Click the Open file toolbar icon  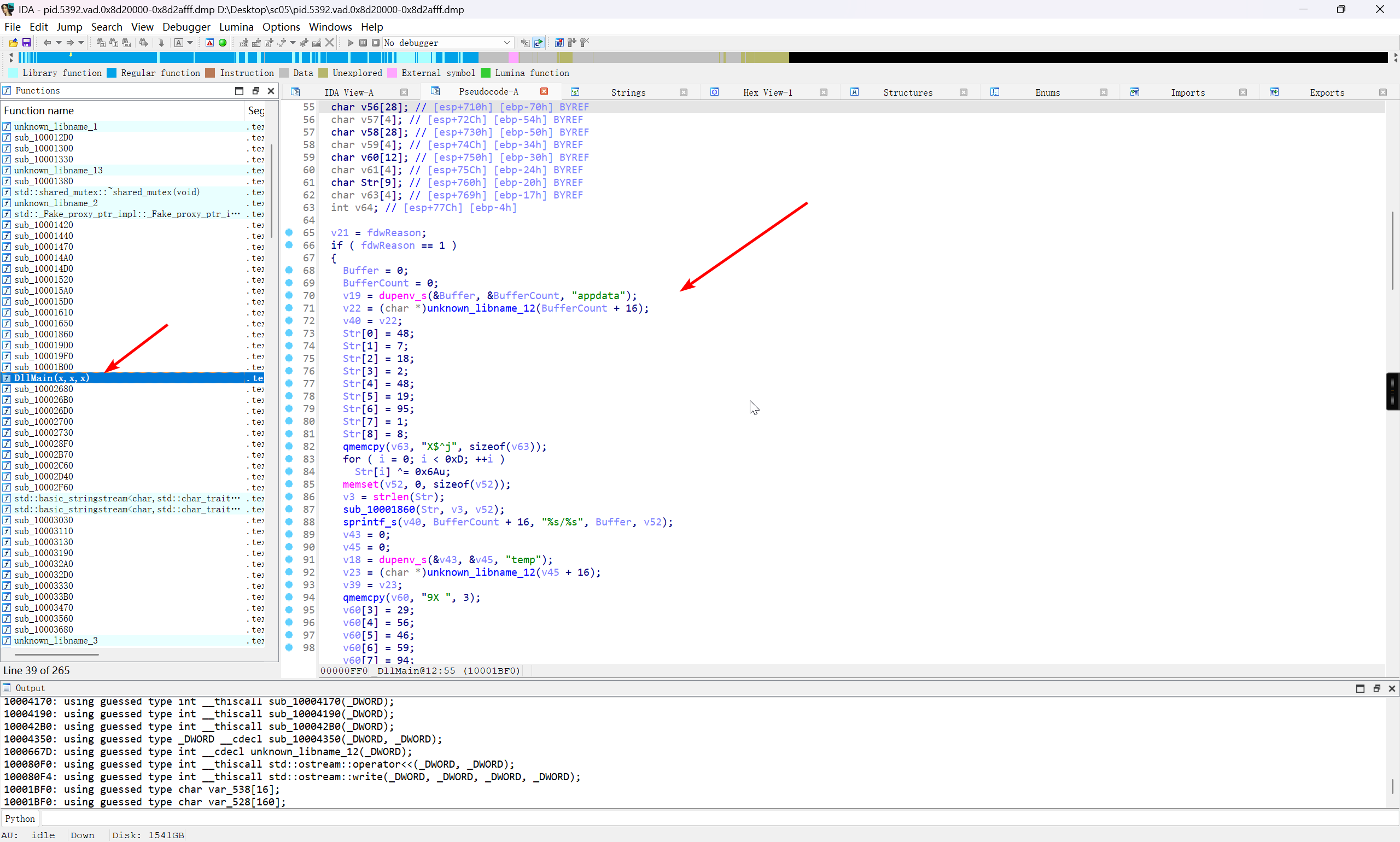pyautogui.click(x=13, y=43)
